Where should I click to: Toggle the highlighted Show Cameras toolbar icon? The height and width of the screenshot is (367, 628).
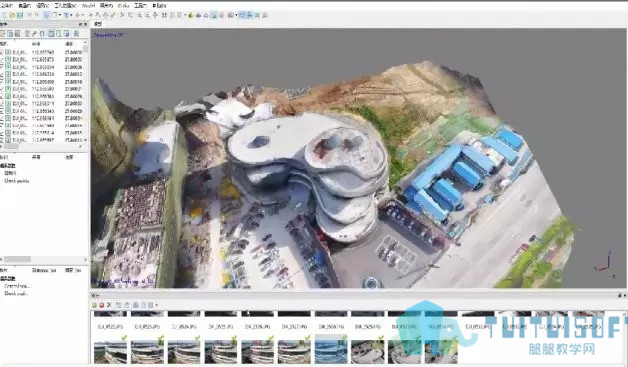[242, 15]
